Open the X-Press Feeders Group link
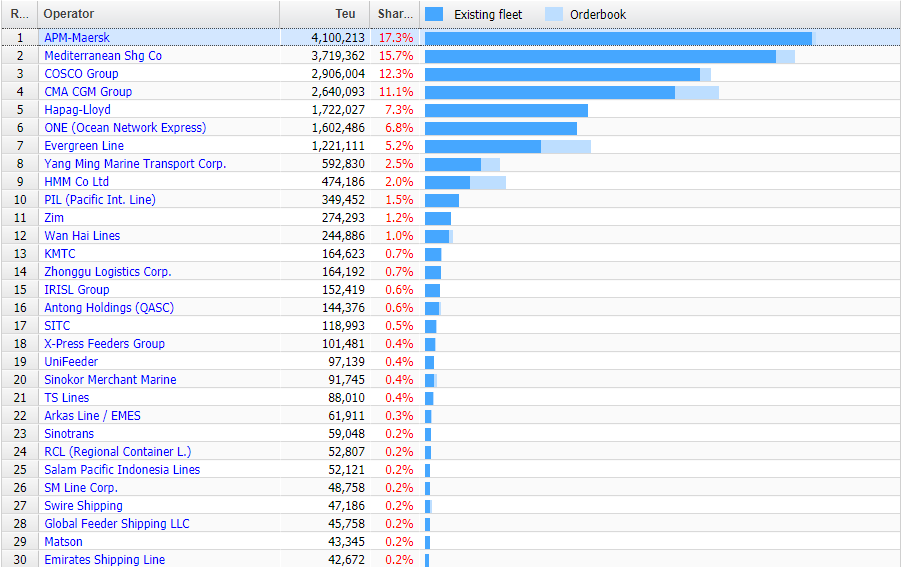Screen dimensions: 901x573 pos(105,344)
